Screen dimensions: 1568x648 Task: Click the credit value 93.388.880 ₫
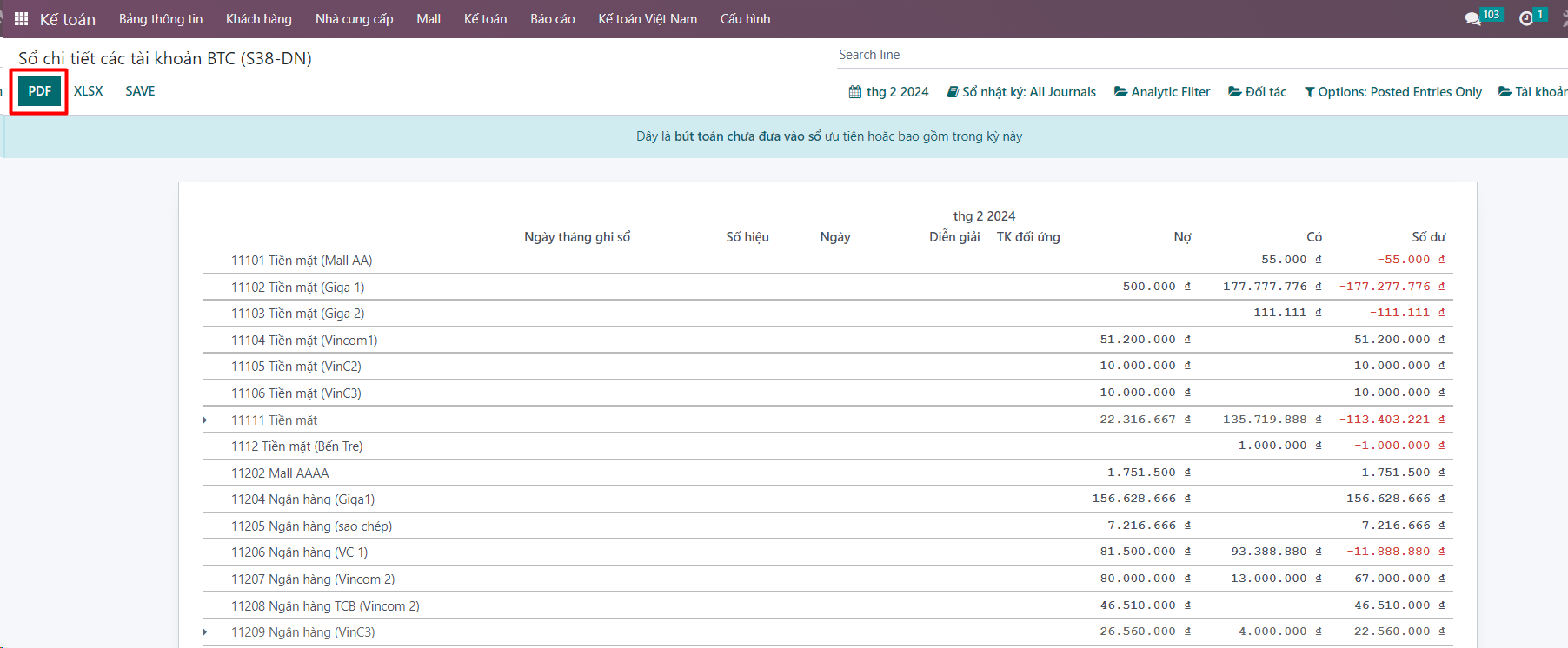point(1277,552)
